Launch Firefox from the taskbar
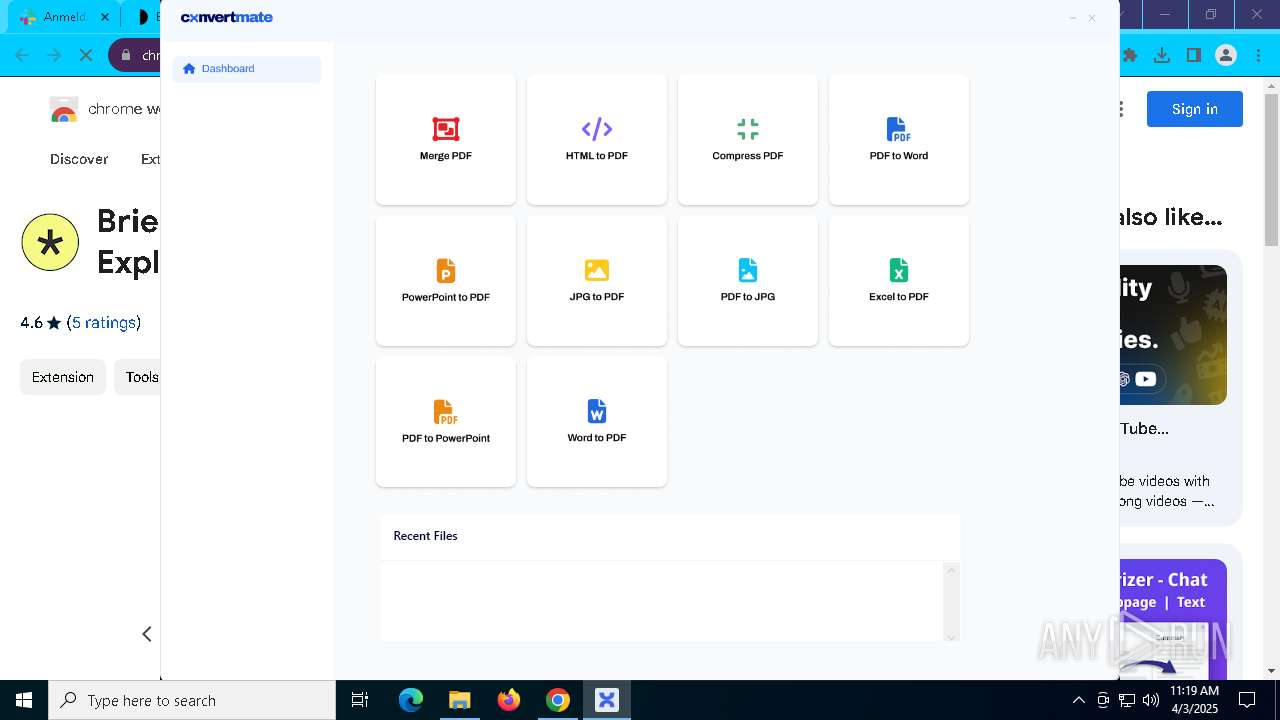This screenshot has width=1280, height=720. pyautogui.click(x=509, y=700)
